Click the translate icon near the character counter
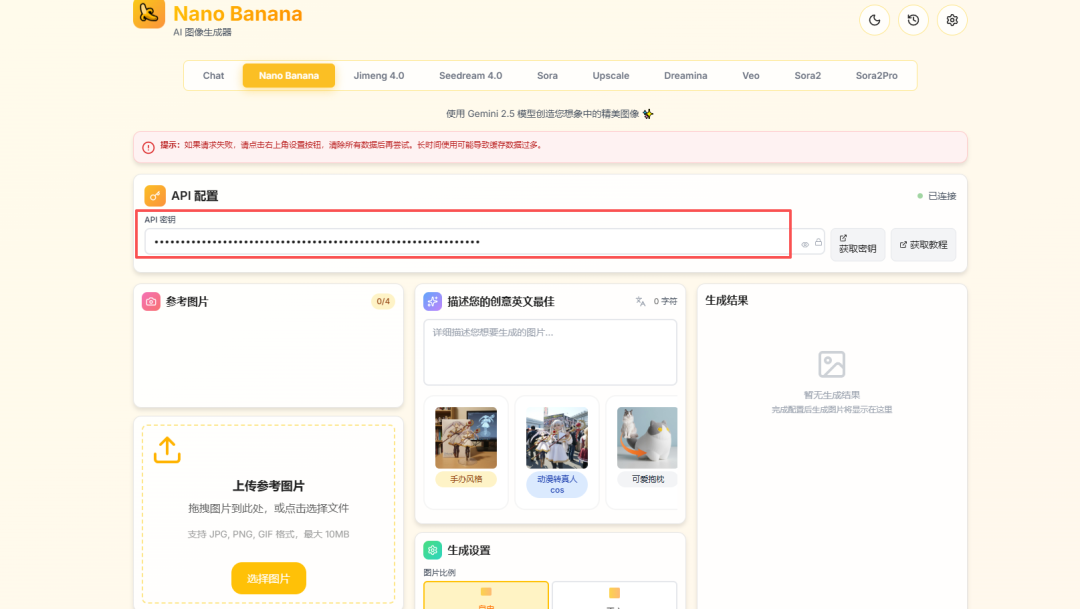 (638, 301)
